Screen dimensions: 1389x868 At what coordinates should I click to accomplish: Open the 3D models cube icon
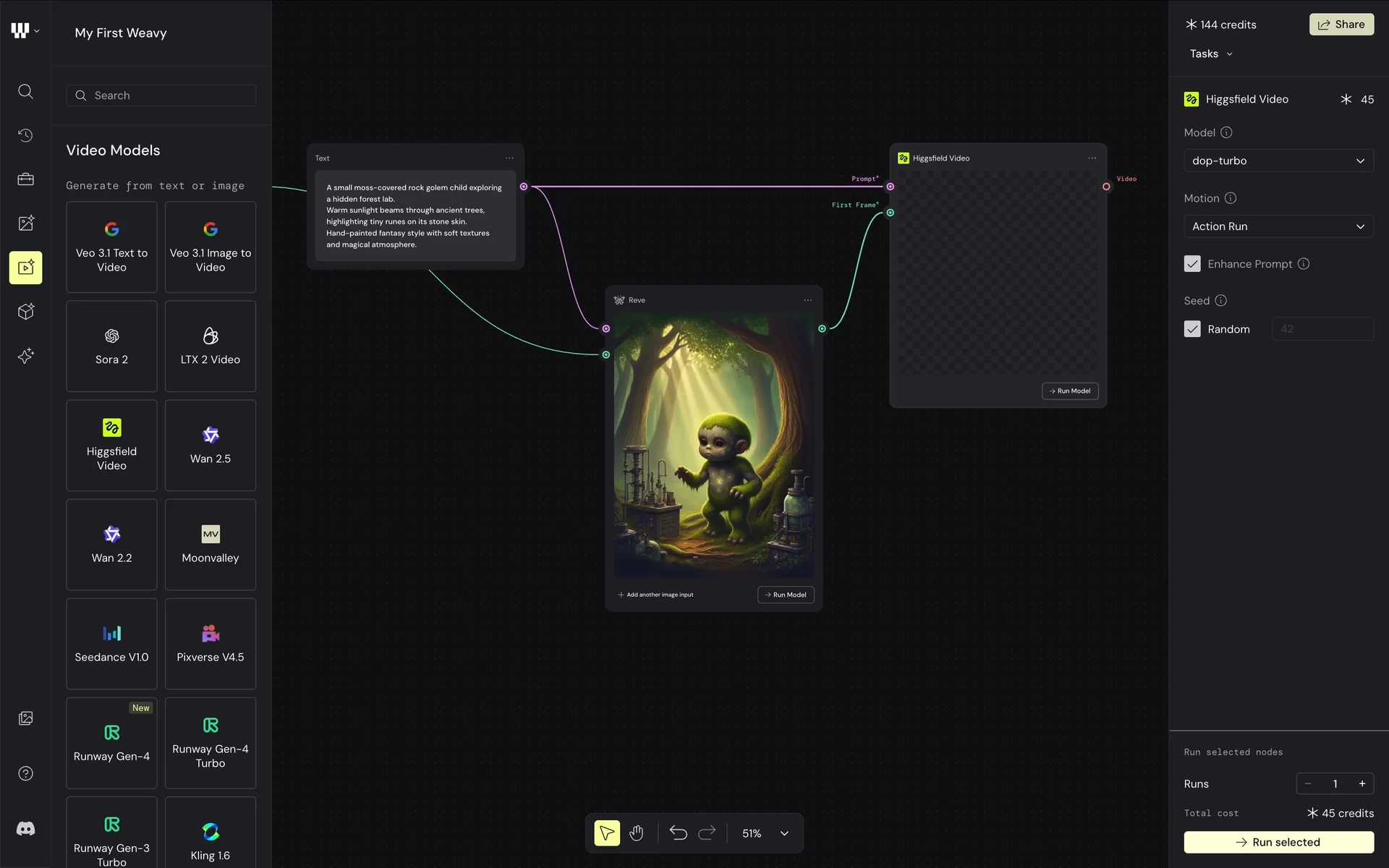25,312
